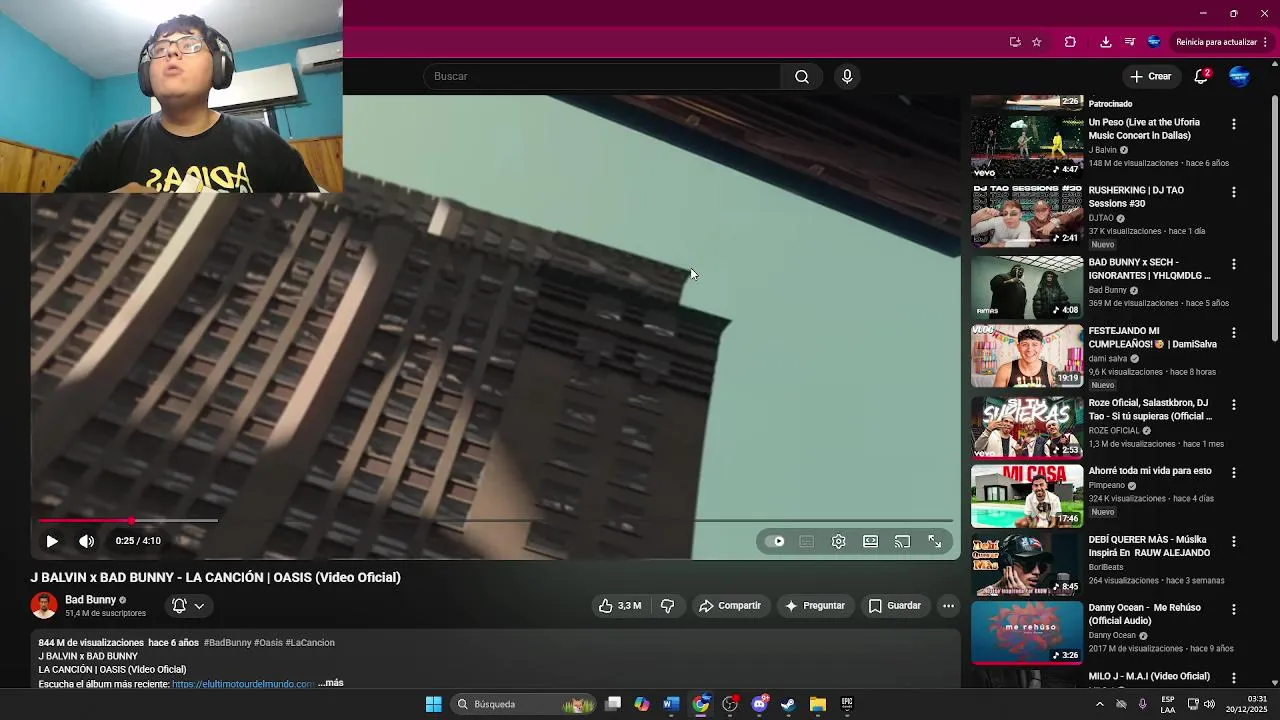Open File Explorer from taskbar
The height and width of the screenshot is (720, 1280).
point(817,704)
